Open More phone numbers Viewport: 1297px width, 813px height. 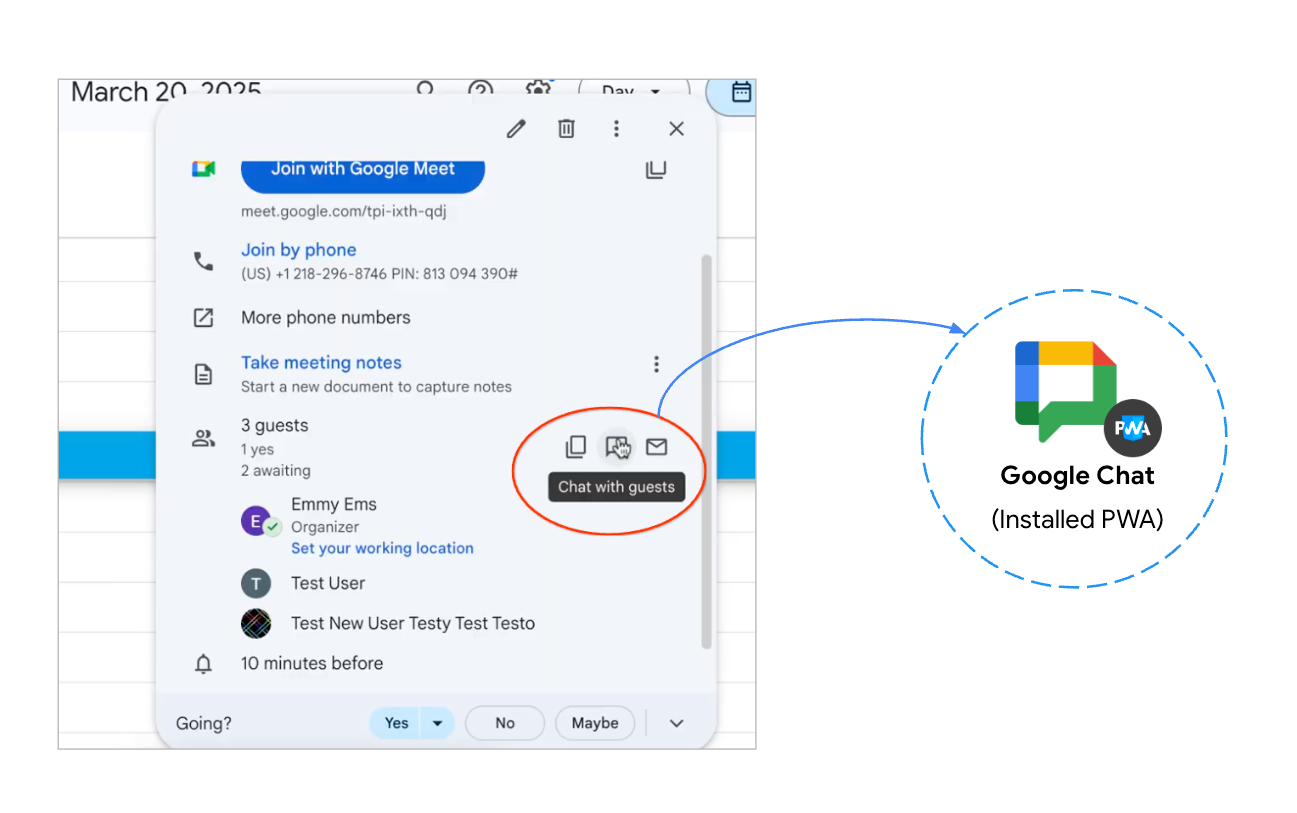point(325,318)
